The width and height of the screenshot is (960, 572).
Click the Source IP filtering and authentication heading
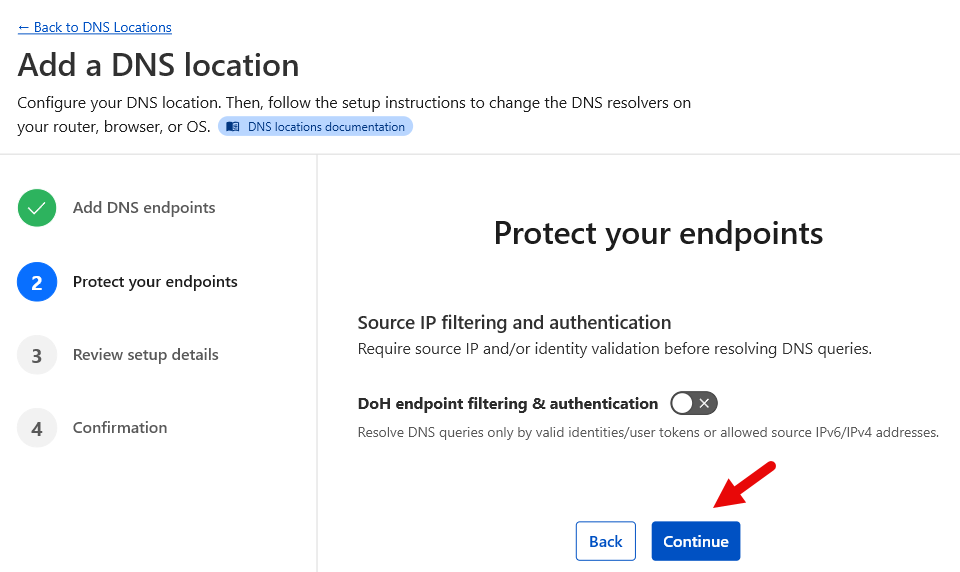tap(514, 322)
